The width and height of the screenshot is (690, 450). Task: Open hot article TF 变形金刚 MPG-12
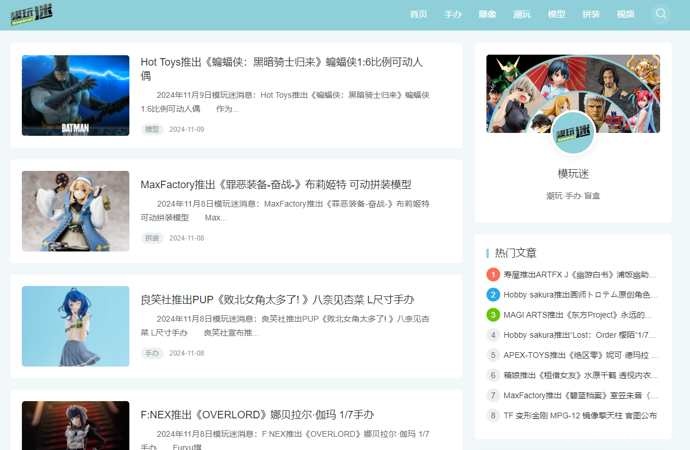579,415
